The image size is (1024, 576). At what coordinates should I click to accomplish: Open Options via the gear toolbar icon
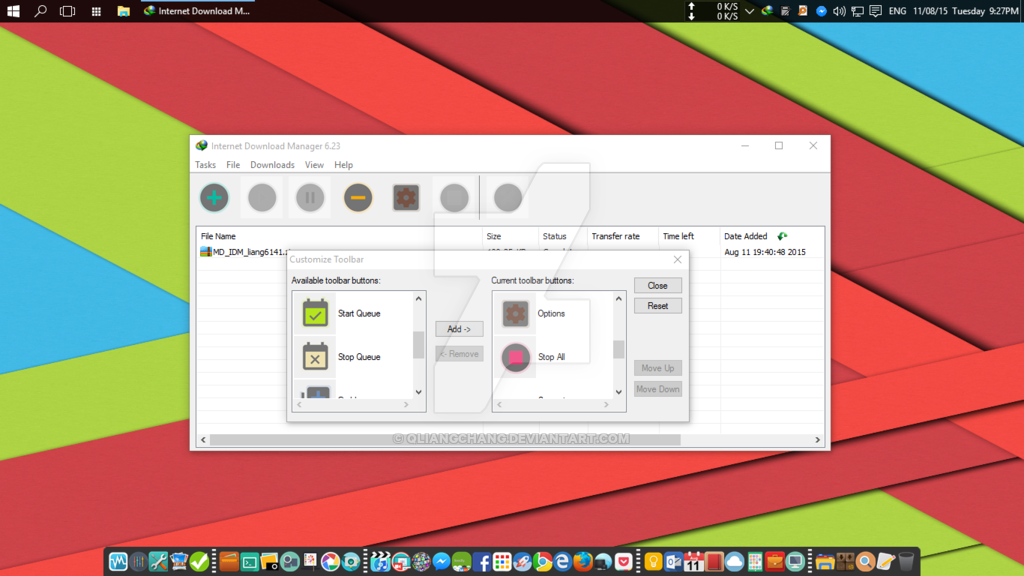coord(406,197)
